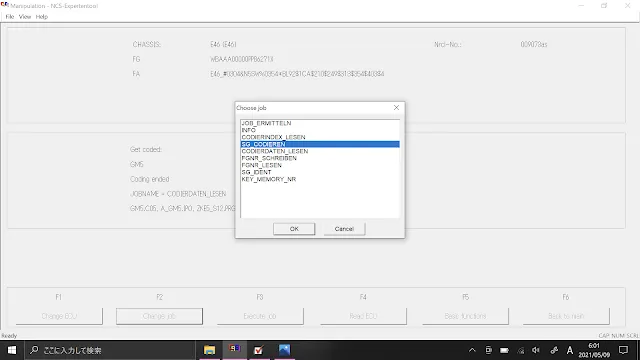Select JOB_ERMITTELN in the job list
The height and width of the screenshot is (360, 640).
point(320,123)
